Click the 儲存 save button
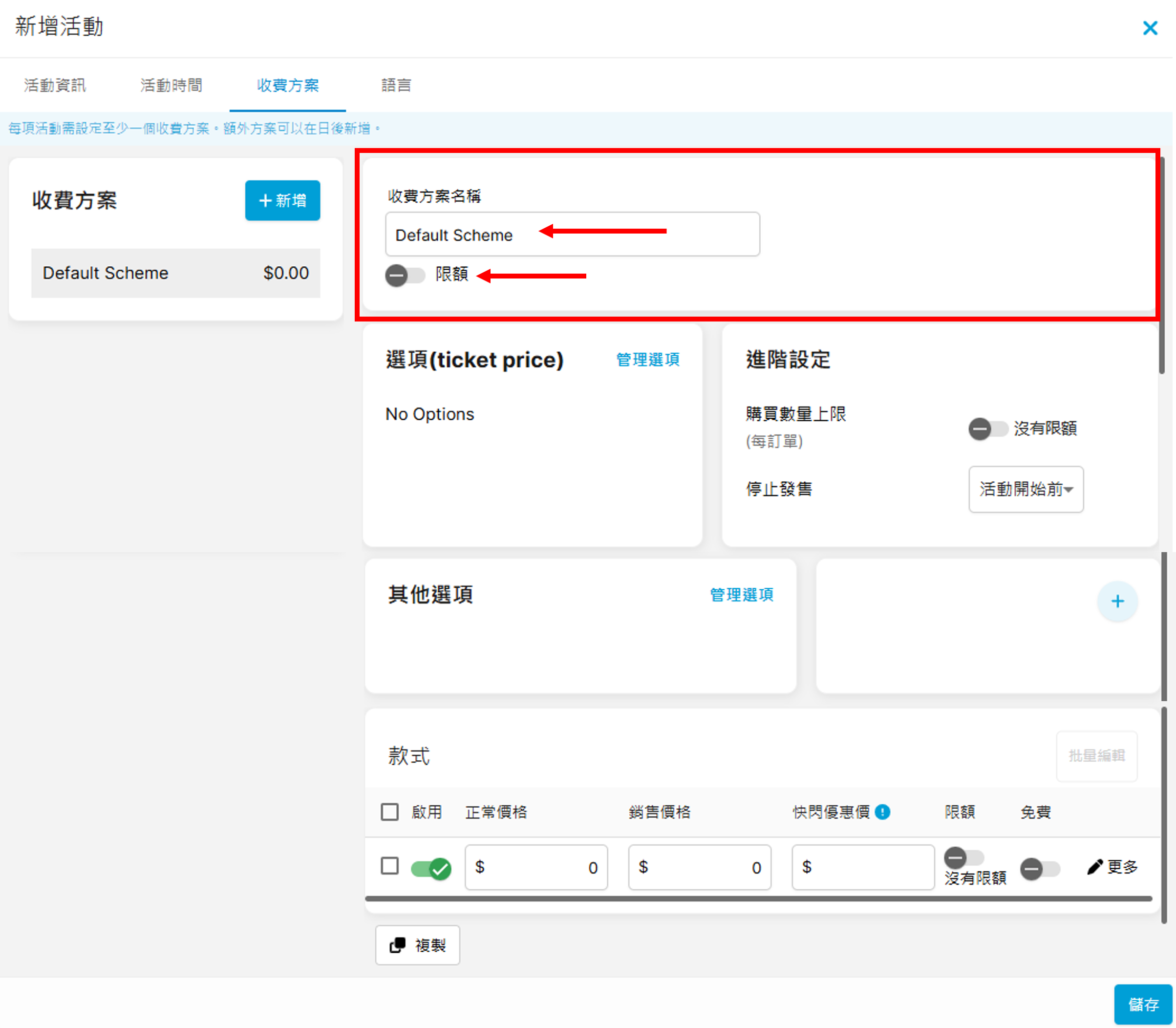This screenshot has height=1028, width=1176. coord(1142,1004)
